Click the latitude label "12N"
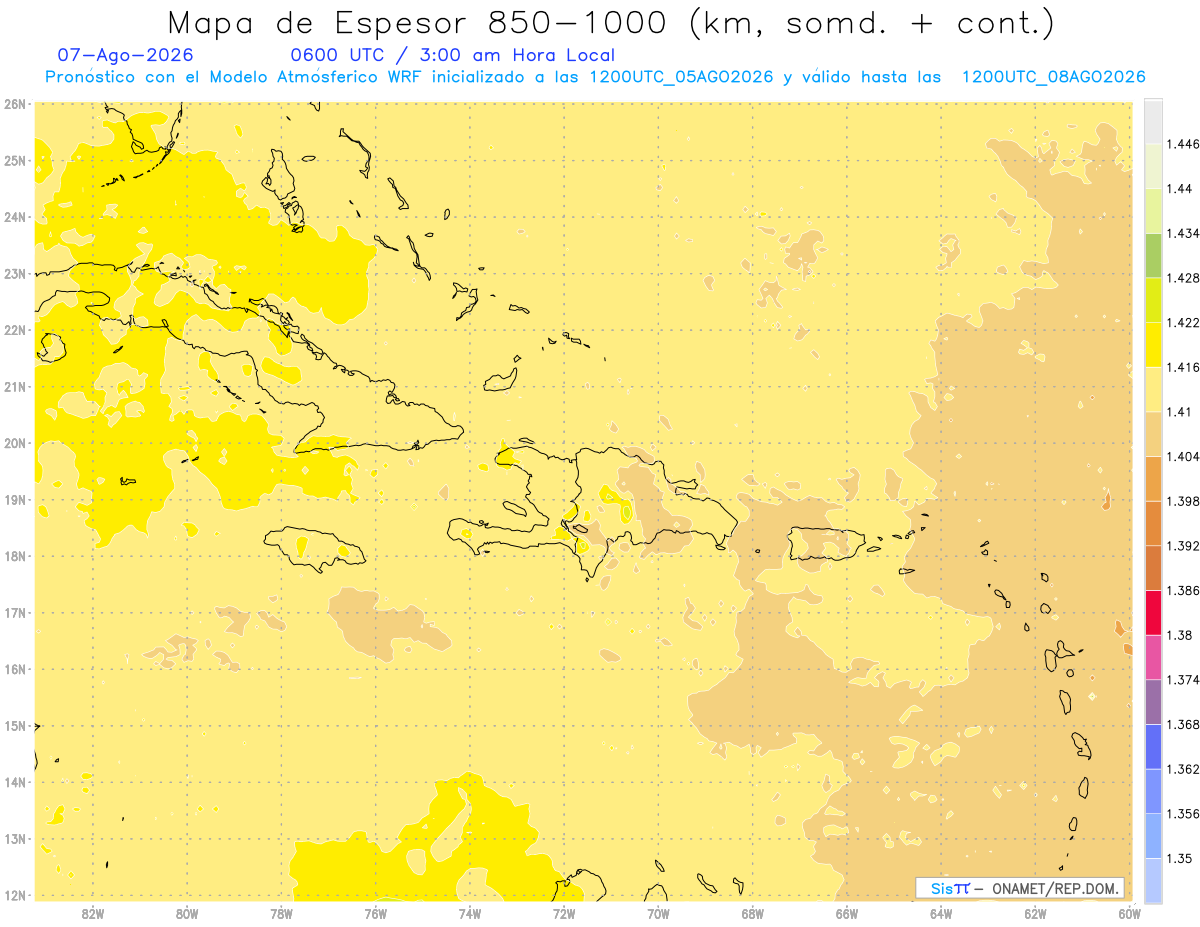The width and height of the screenshot is (1200, 927). pyautogui.click(x=14, y=895)
